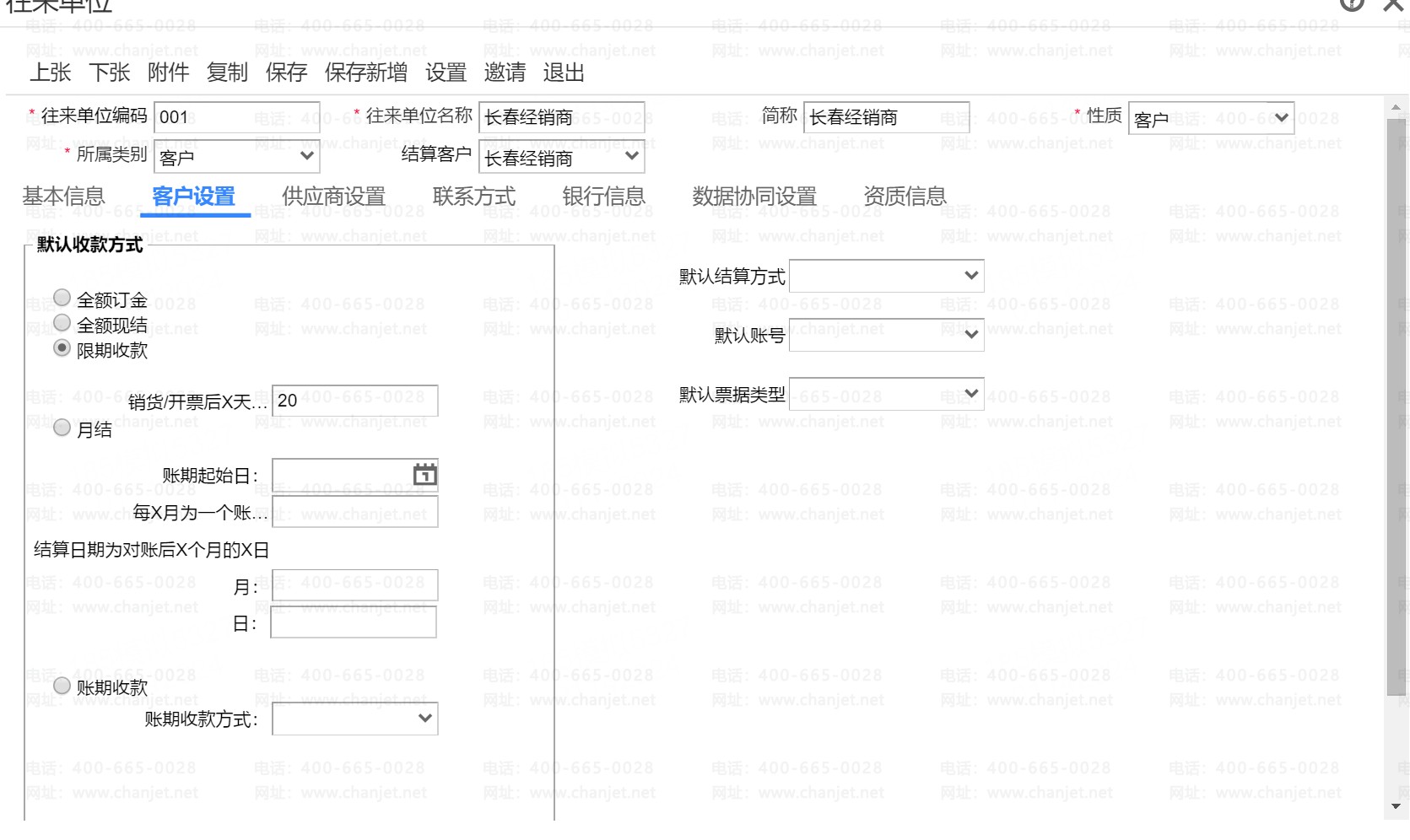Viewport: 1410px width, 840px height.
Task: Focus the 月 input field
Action: [354, 585]
